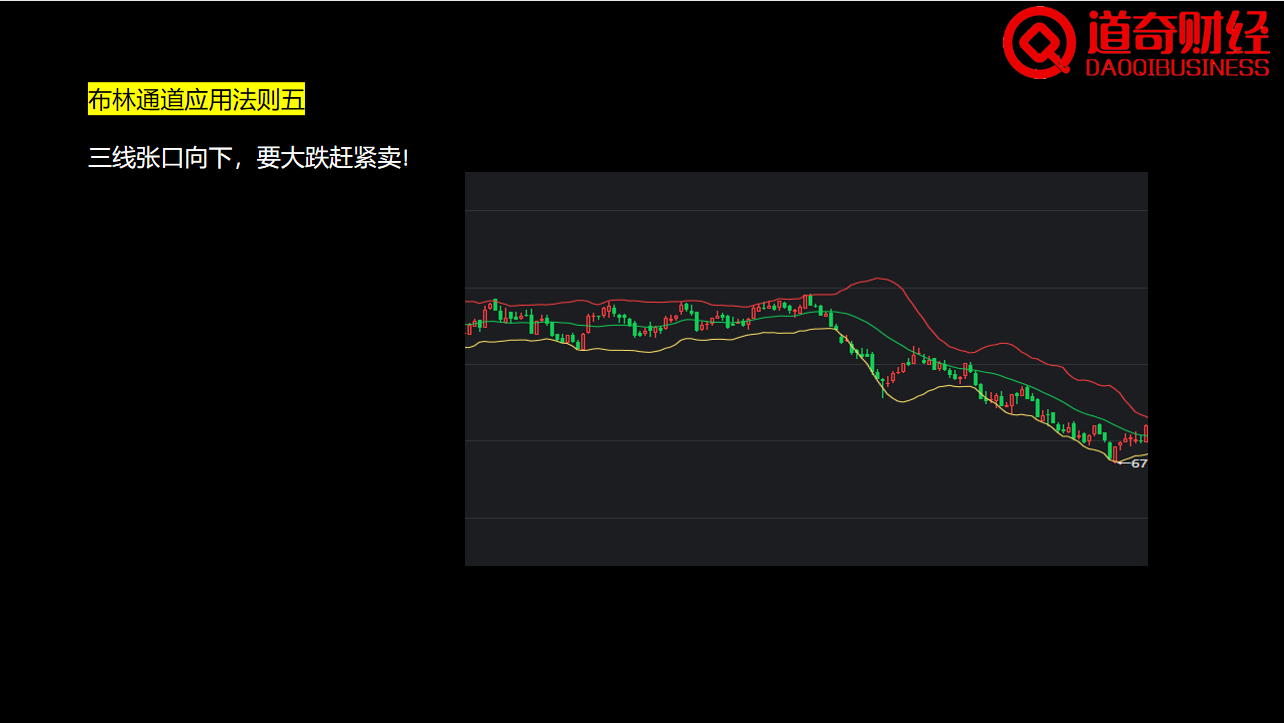
Task: Click the 67 price label on chart
Action: pyautogui.click(x=1139, y=463)
